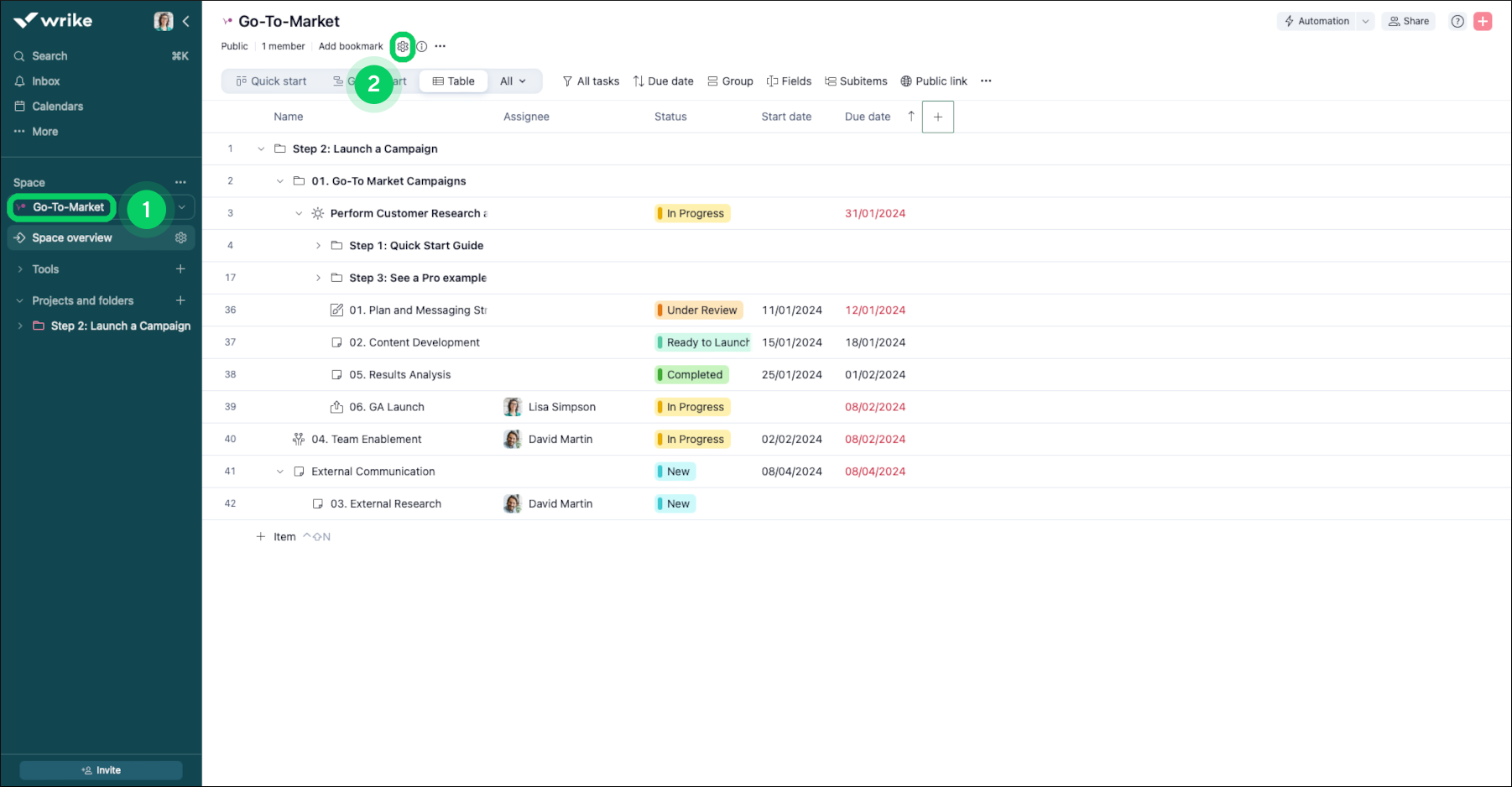
Task: Open space settings gear next to Add bookmark
Action: coord(403,47)
